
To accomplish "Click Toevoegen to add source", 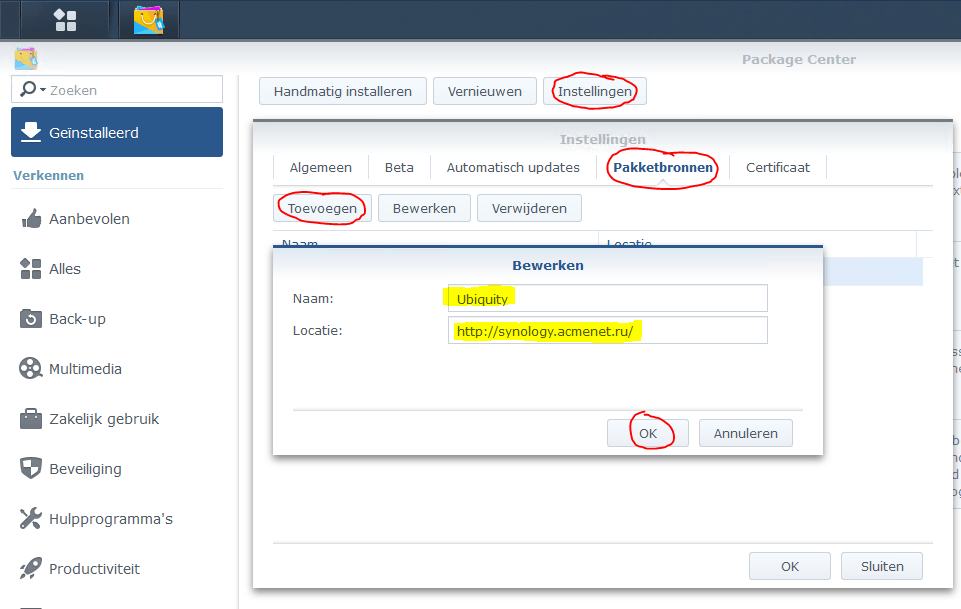I will [x=322, y=208].
